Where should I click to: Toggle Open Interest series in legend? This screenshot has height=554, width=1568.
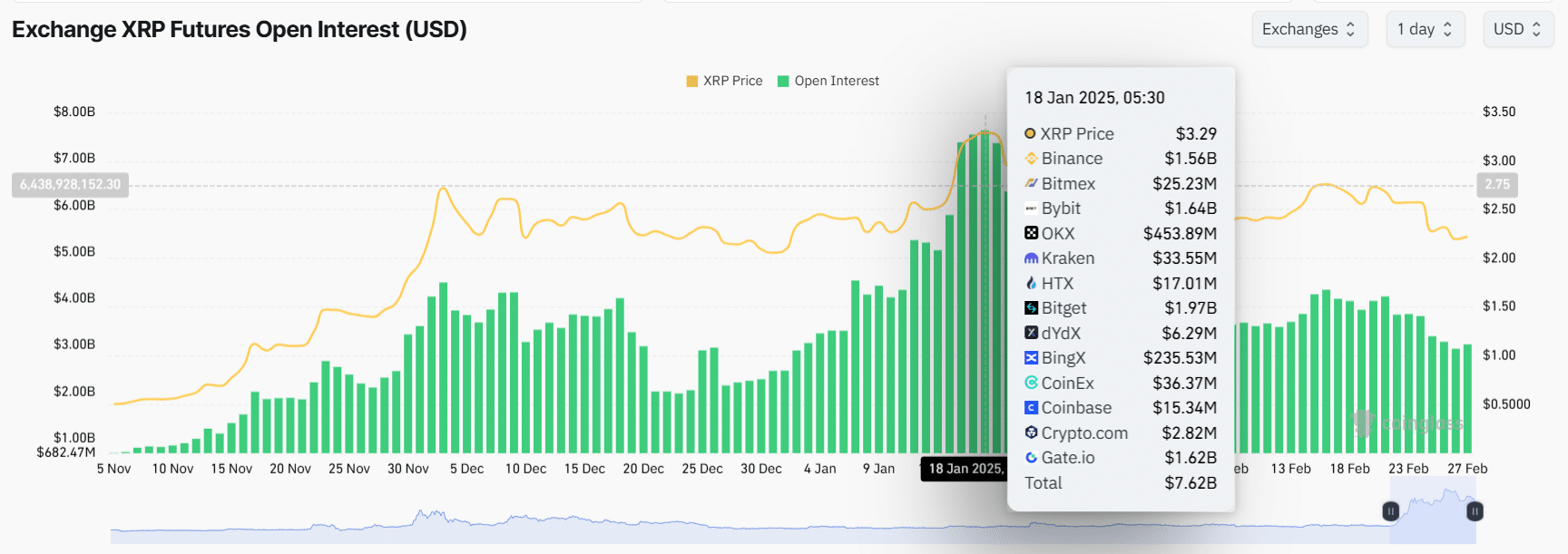pos(828,81)
